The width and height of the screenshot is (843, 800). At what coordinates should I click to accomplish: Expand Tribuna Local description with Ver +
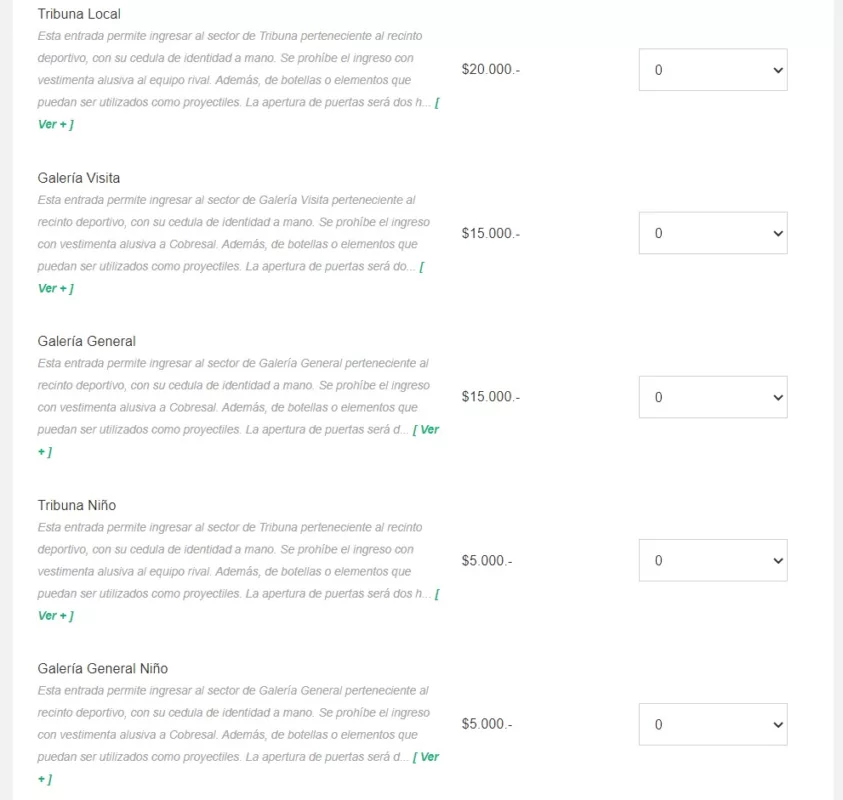pos(55,125)
